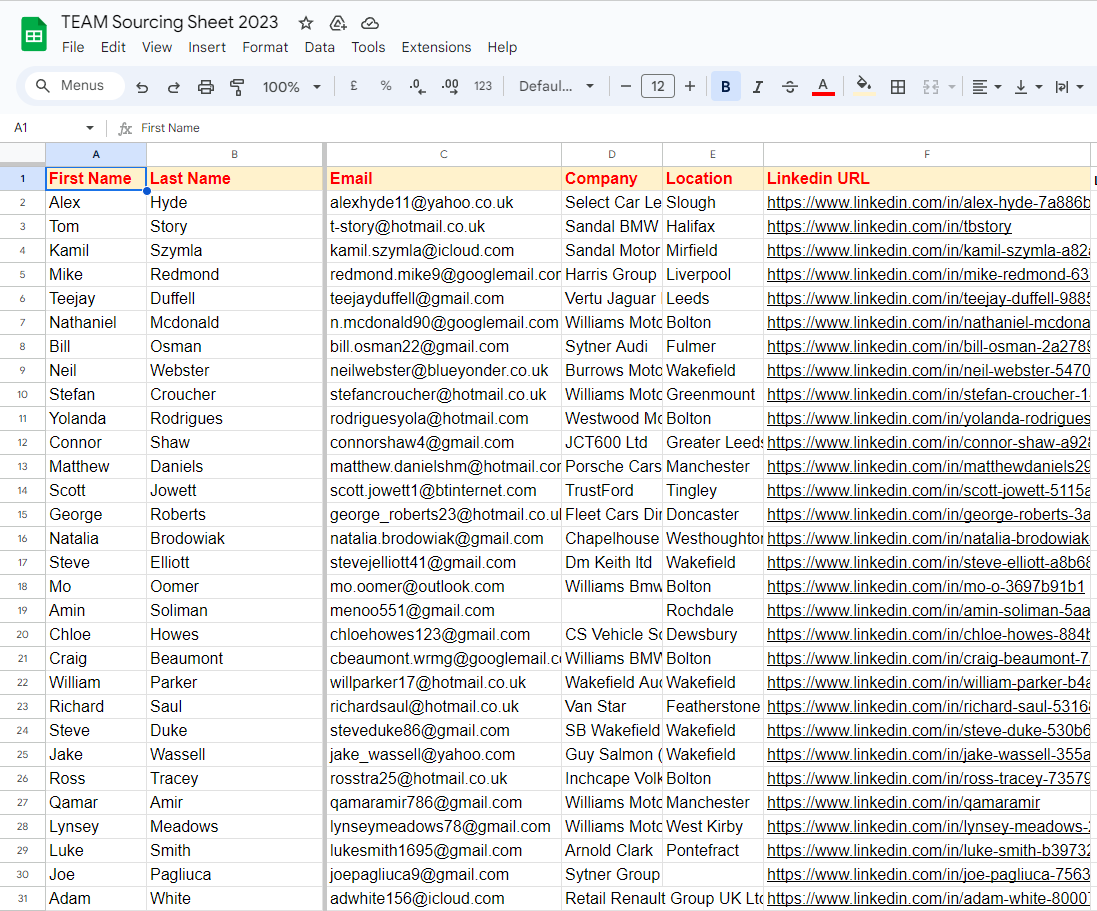Open the text colour picker
Image resolution: width=1097 pixels, height=911 pixels.
[x=823, y=87]
